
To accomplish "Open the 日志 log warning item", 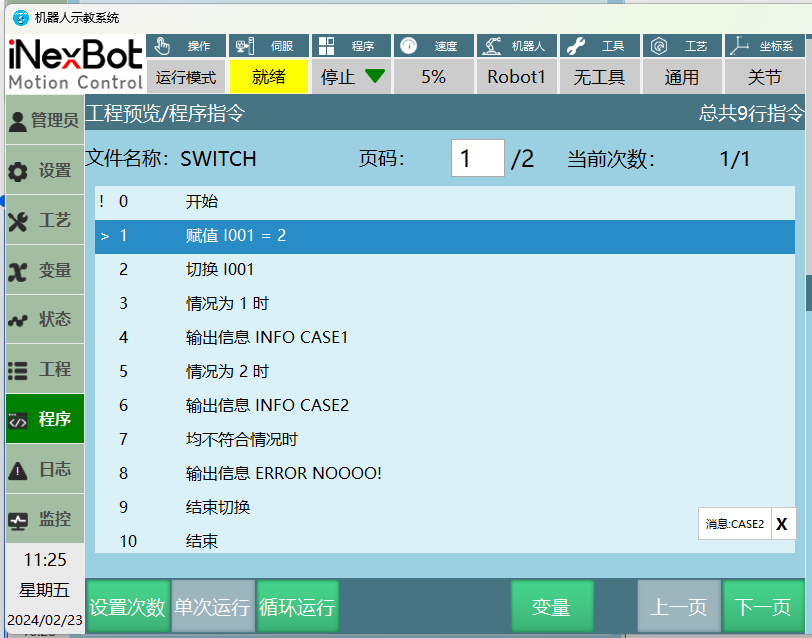I will point(44,469).
